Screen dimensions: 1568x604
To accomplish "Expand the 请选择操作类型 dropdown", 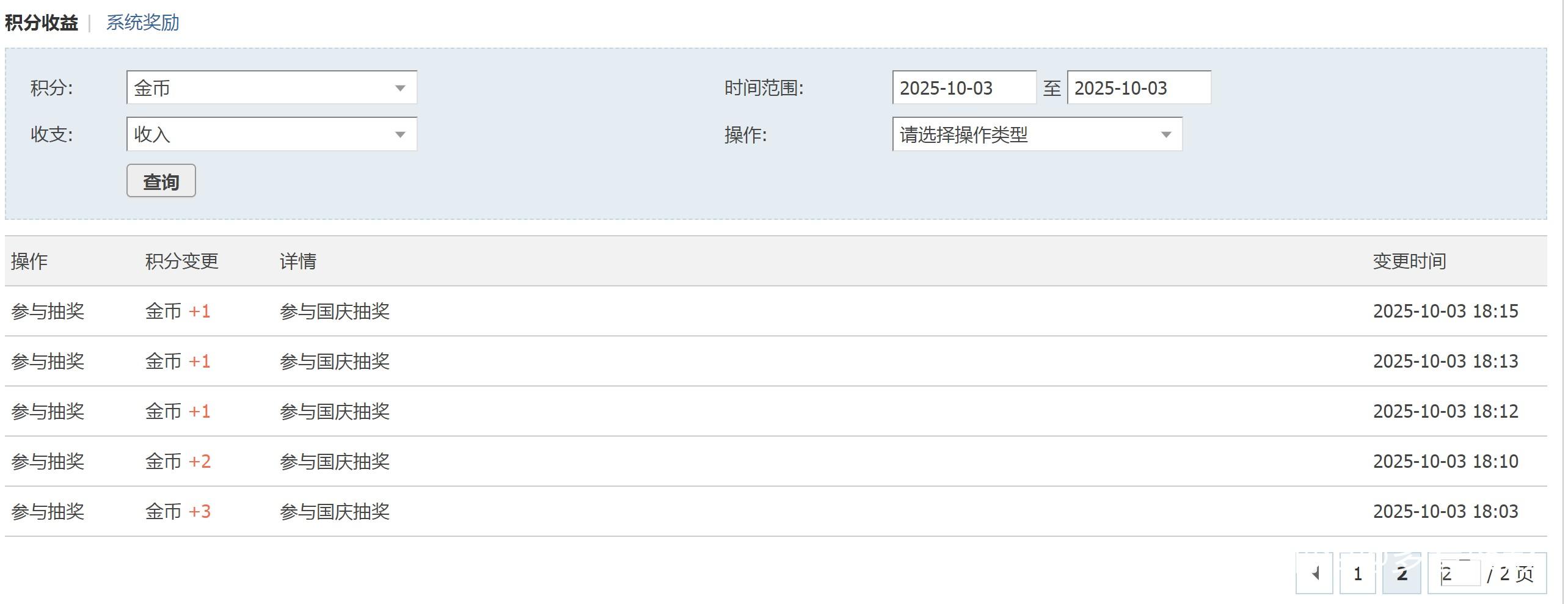I will (x=1037, y=134).
